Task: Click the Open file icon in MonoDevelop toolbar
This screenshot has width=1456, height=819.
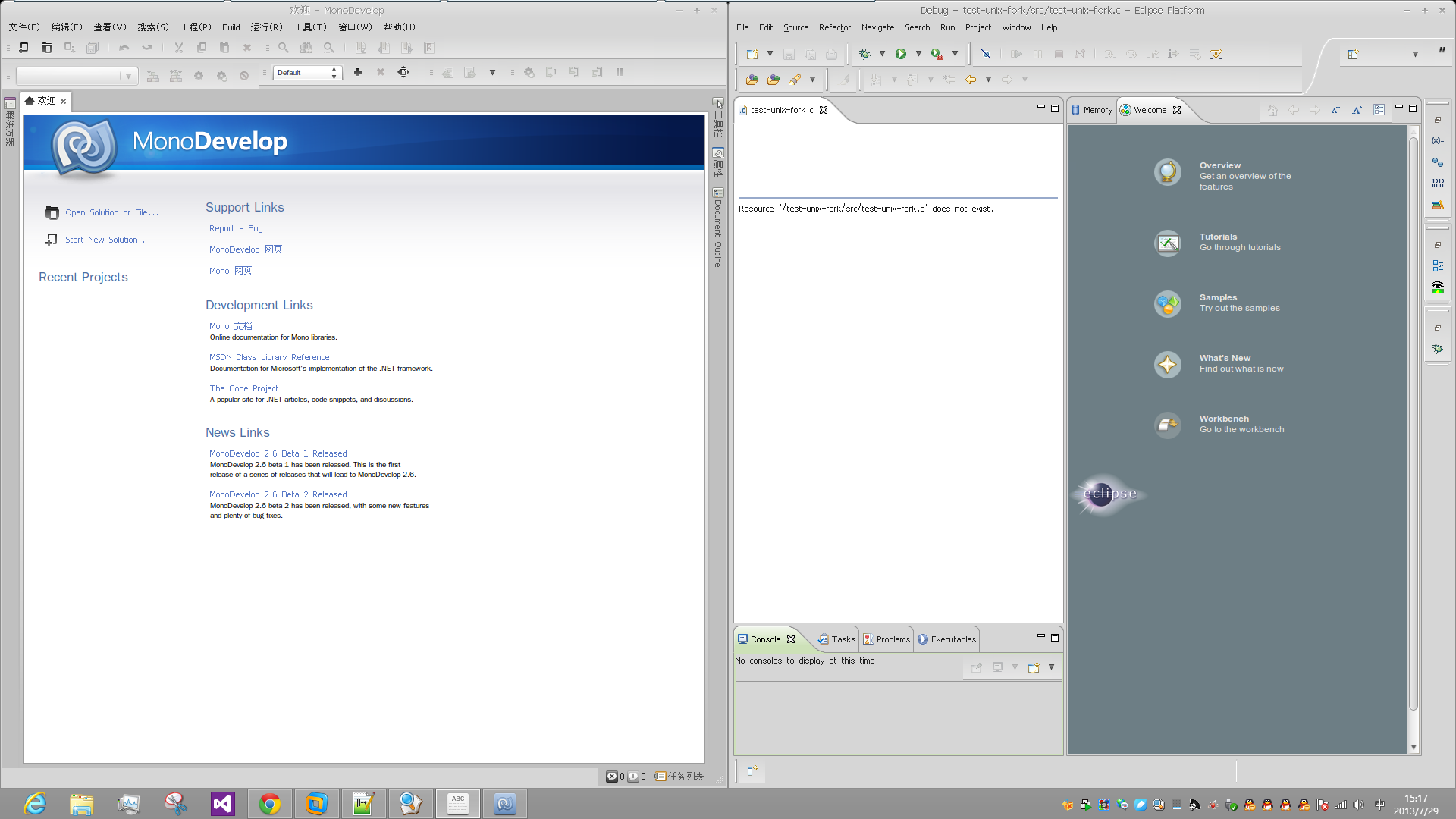Action: point(47,48)
